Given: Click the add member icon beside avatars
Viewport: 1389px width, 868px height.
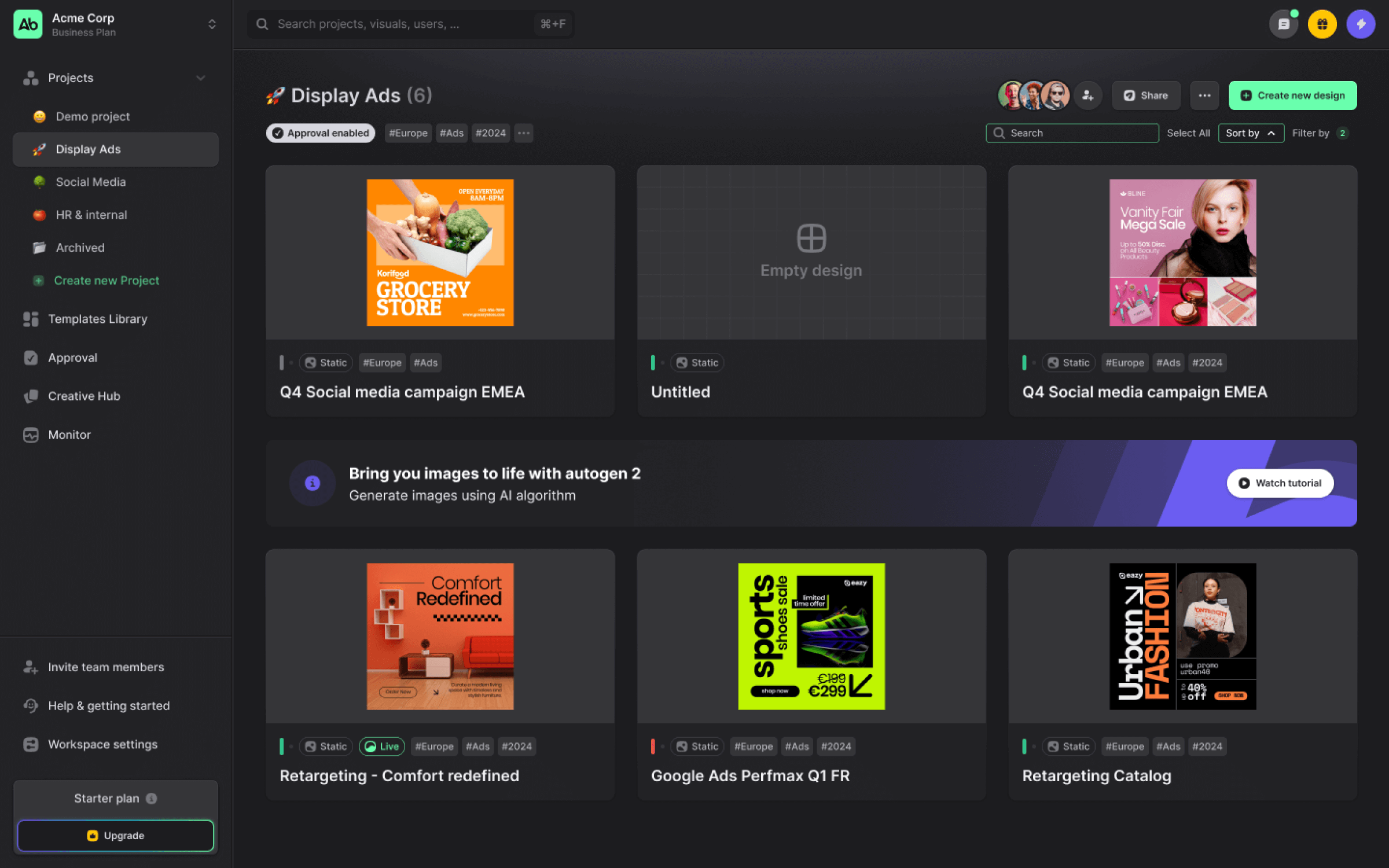Looking at the screenshot, I should coord(1087,95).
